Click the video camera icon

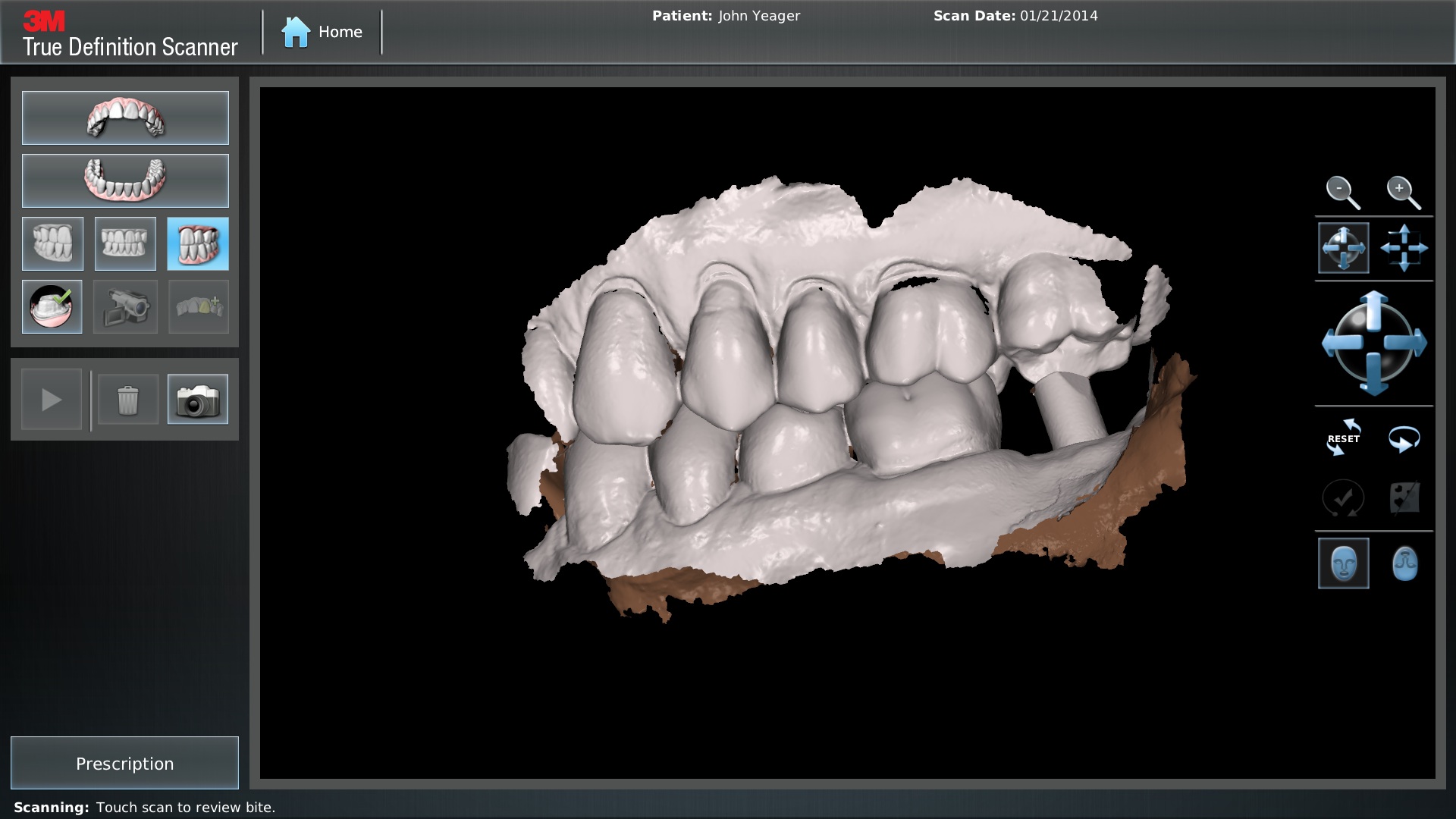125,307
